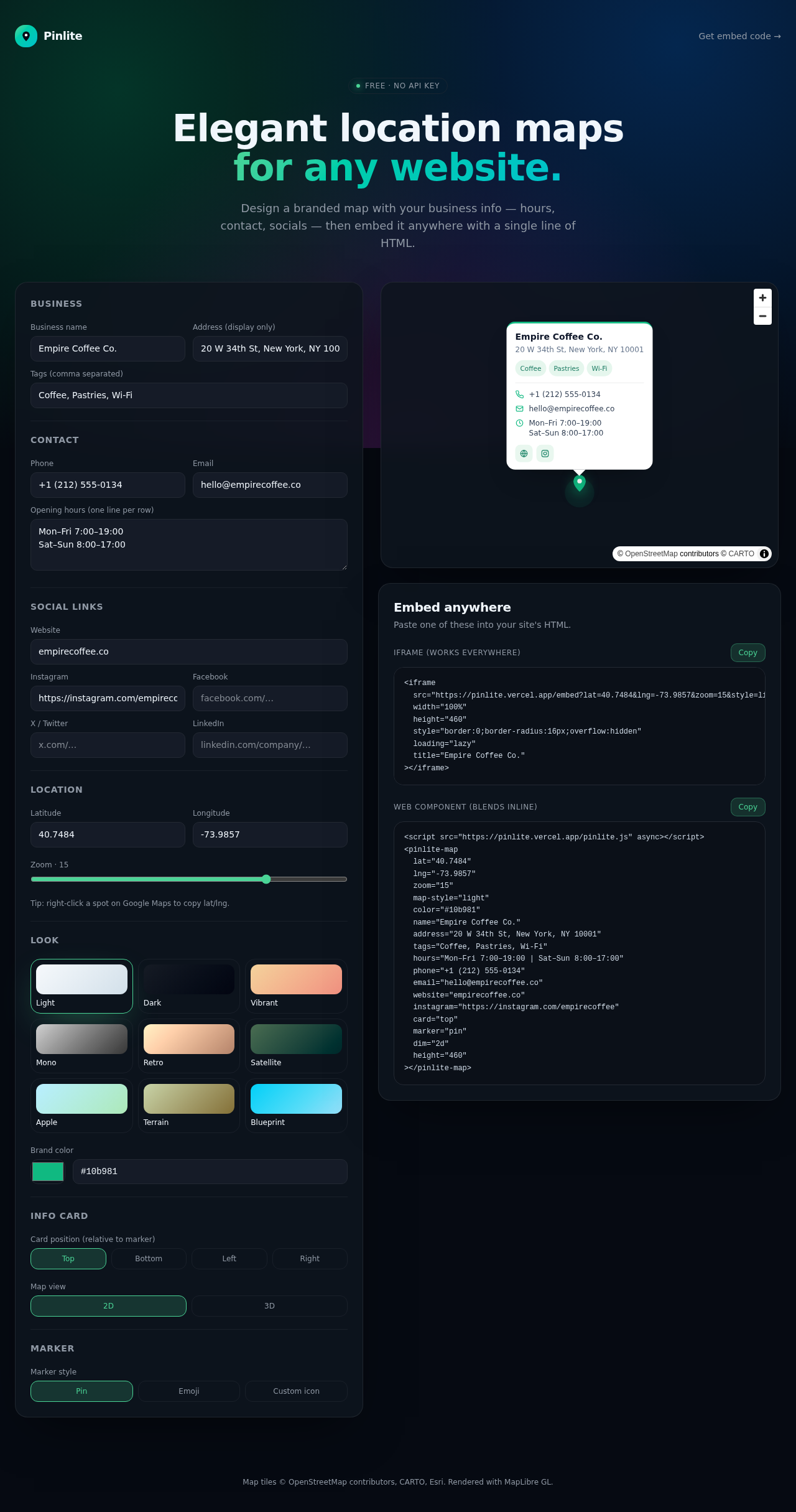Focus the Instagram field
The width and height of the screenshot is (796, 1512).
[108, 698]
